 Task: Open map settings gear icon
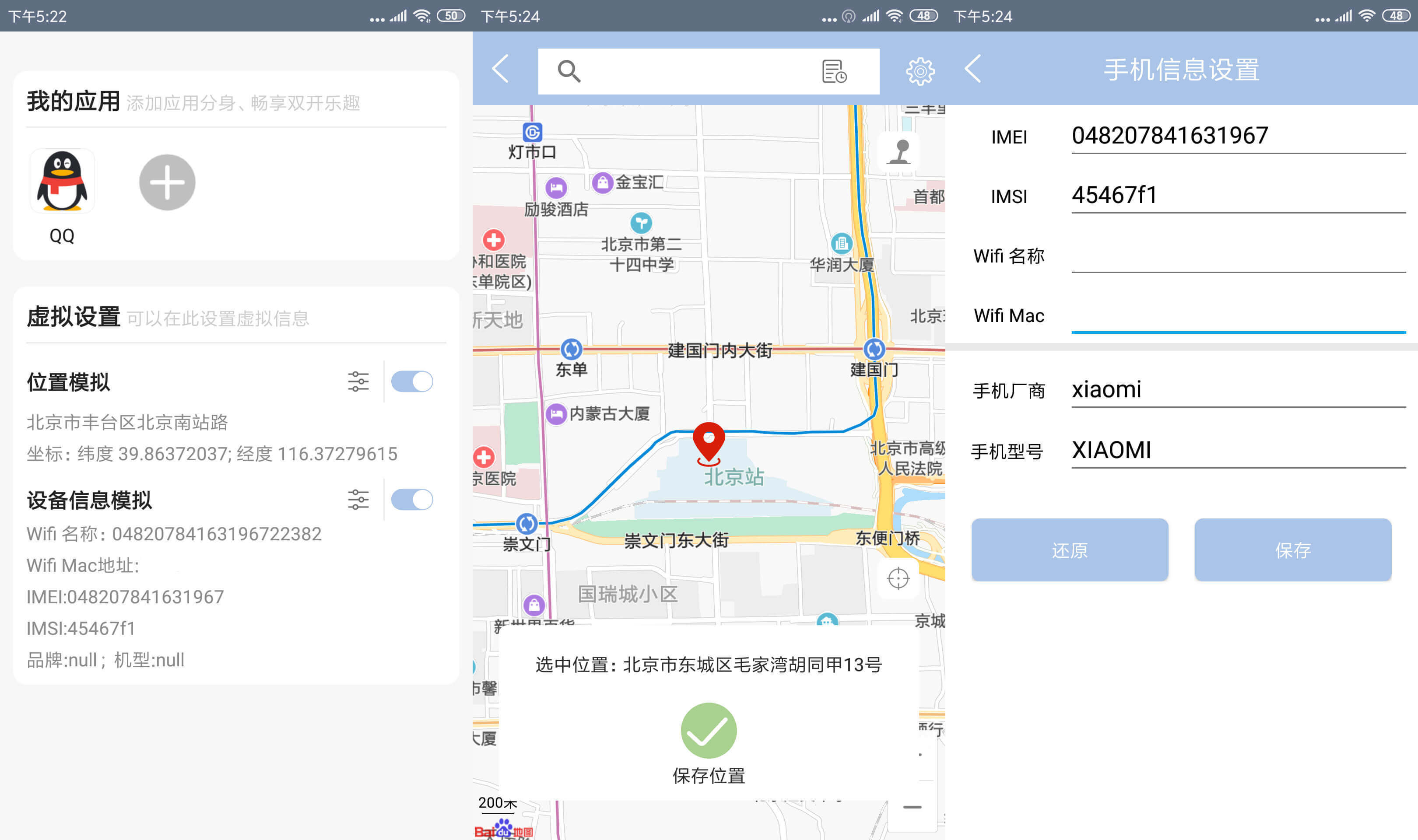tap(920, 71)
